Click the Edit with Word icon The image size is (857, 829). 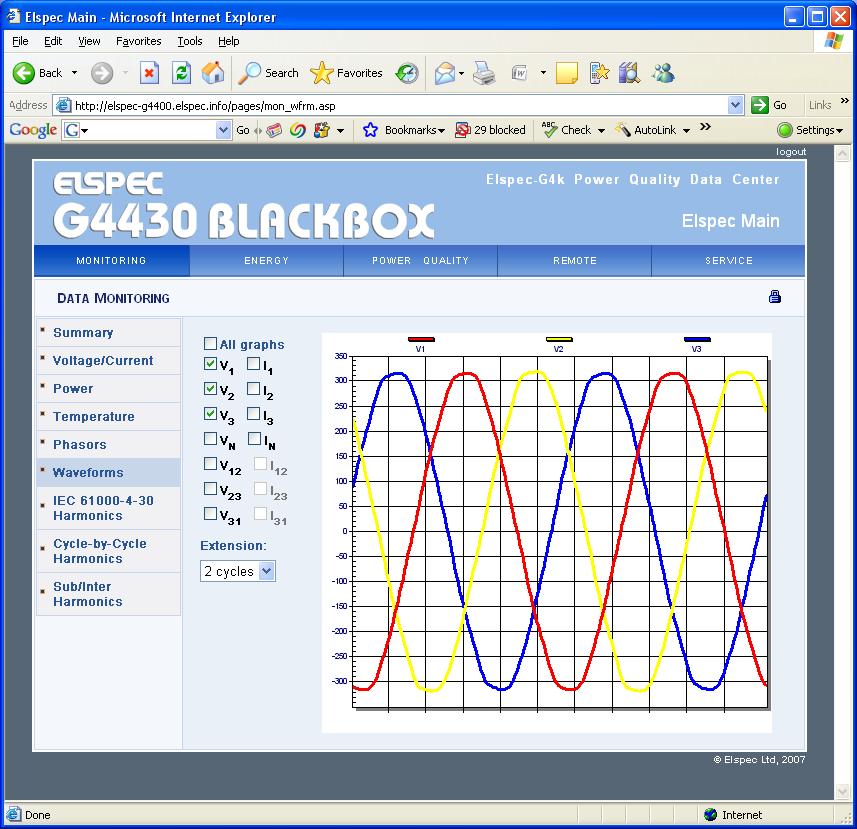tap(519, 73)
